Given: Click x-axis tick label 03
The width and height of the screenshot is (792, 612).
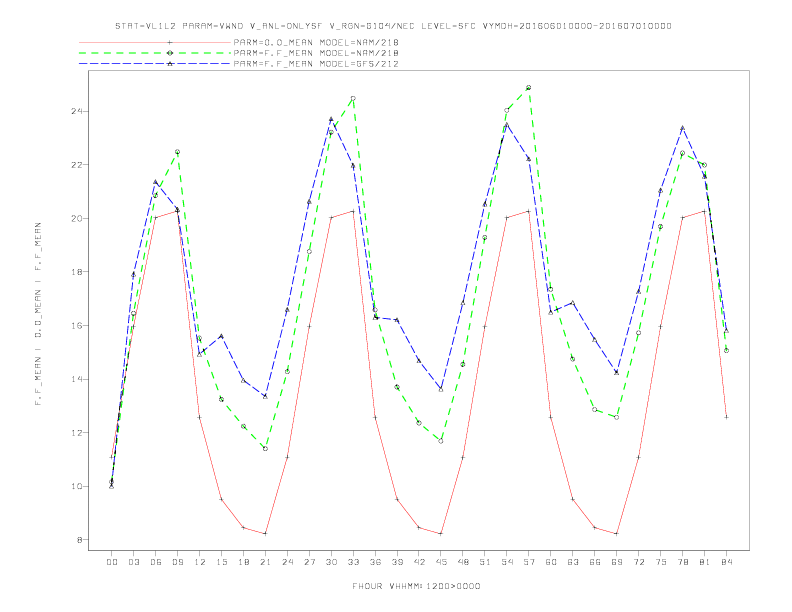Looking at the screenshot, I should click(133, 562).
